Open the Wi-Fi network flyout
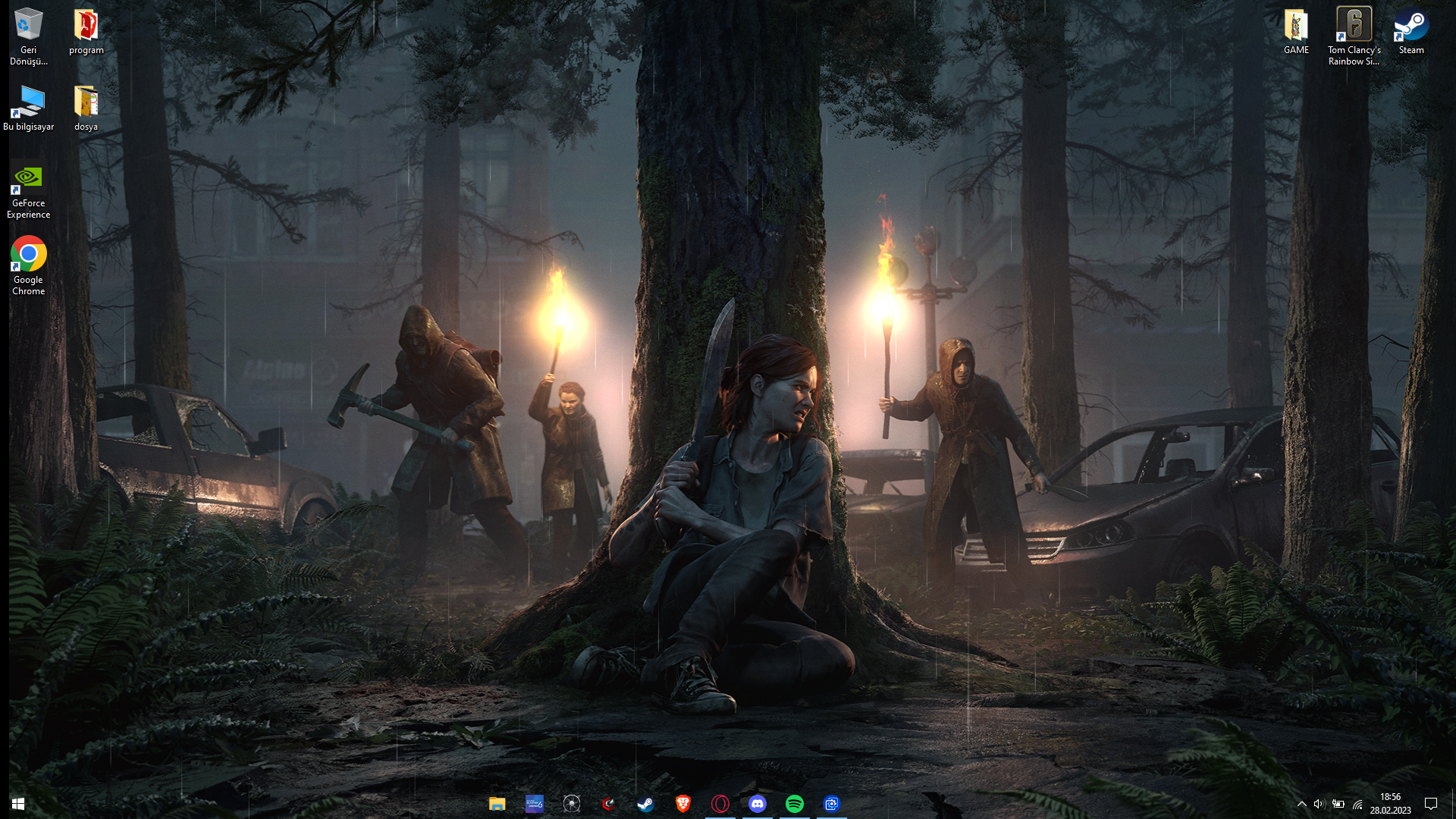The height and width of the screenshot is (819, 1456). (x=1357, y=804)
